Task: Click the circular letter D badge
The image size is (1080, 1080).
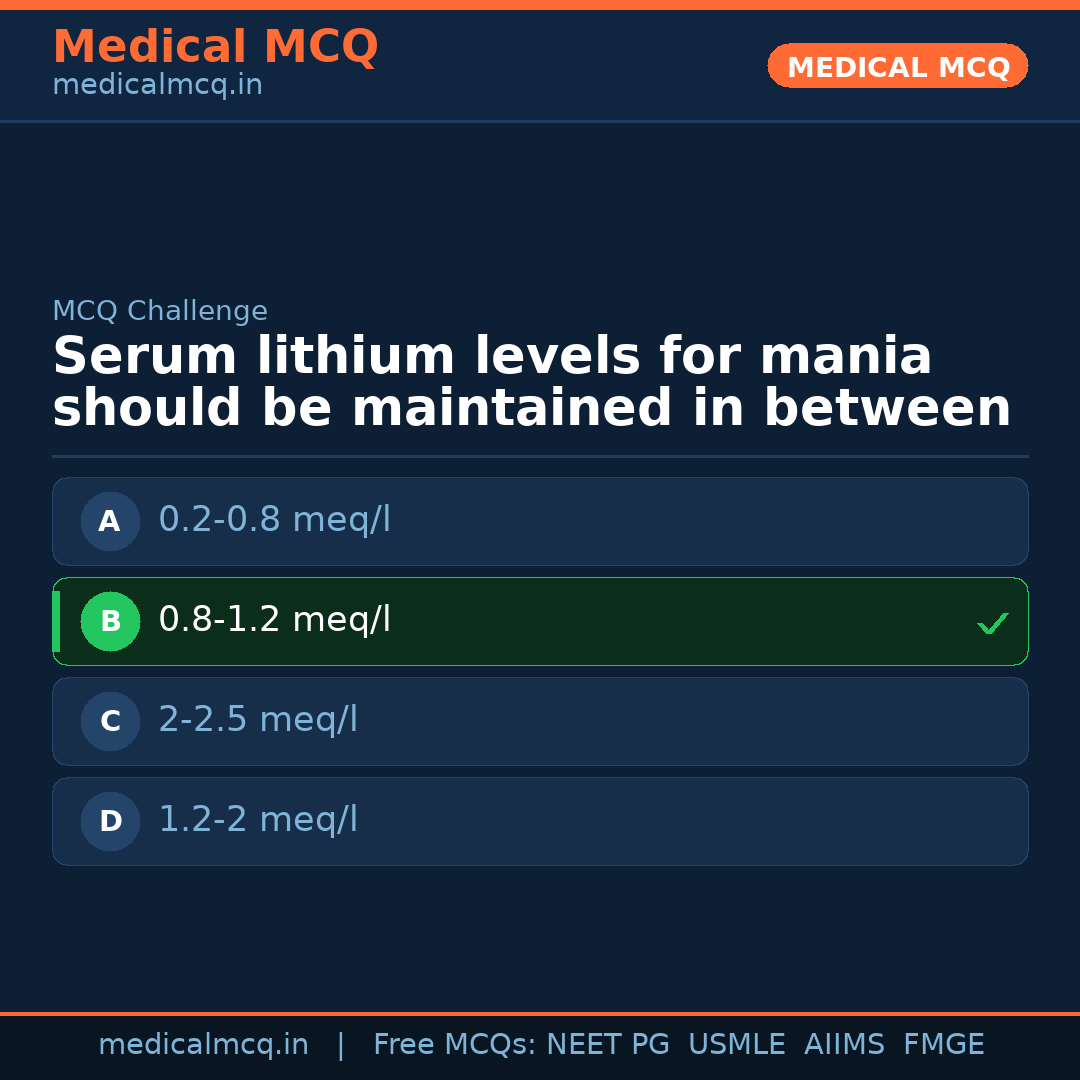Action: (x=110, y=821)
